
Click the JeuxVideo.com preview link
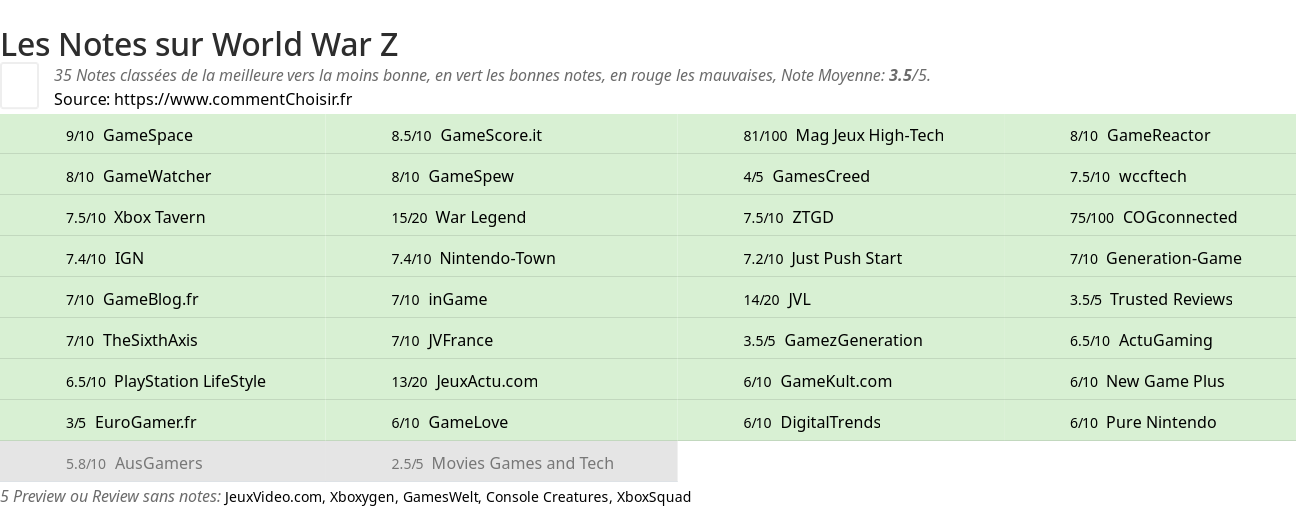[274, 497]
